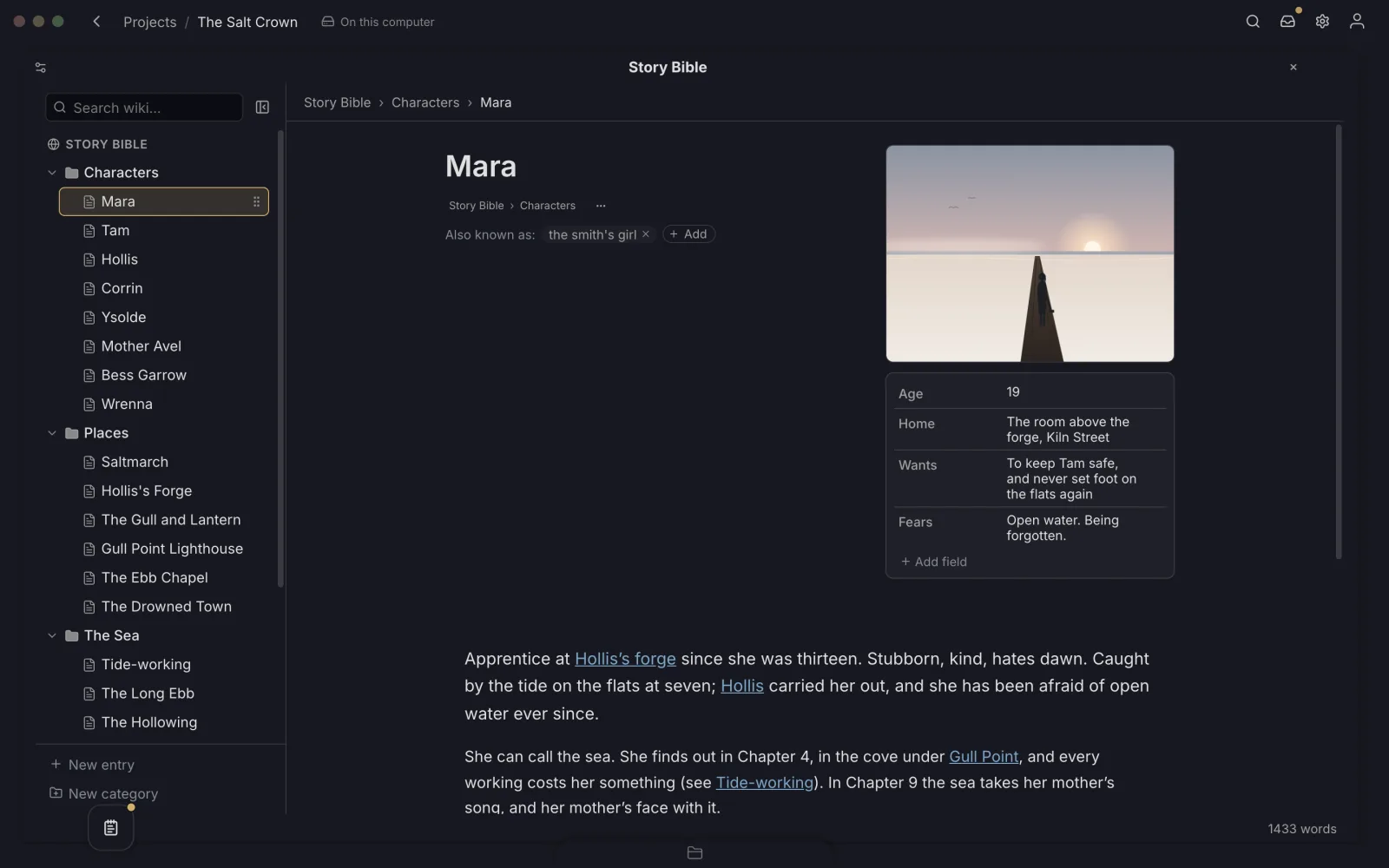
Task: Click the main page scrollbar on the right
Action: (1339, 342)
